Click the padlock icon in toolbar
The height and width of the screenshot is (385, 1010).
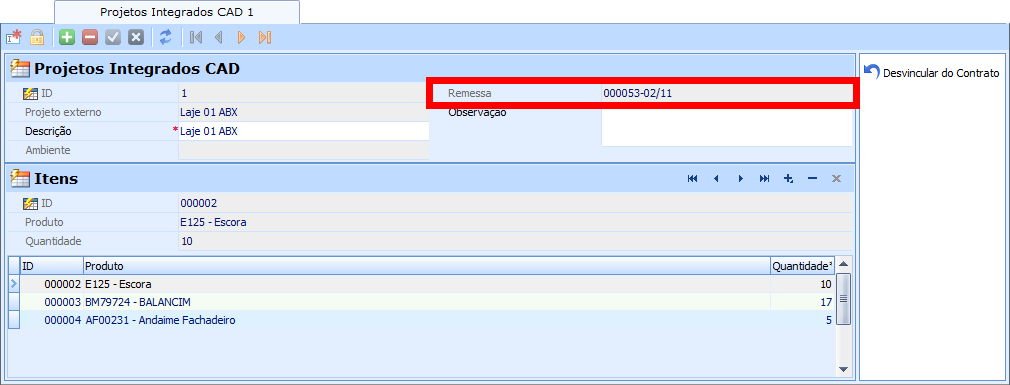coord(37,37)
